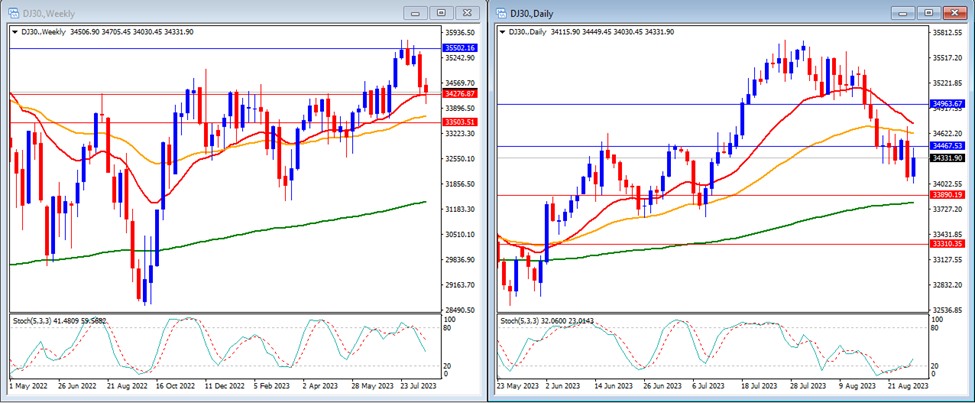975x403 pixels.
Task: Click the 35936.50 value on the Weekly price scale
Action: point(461,33)
